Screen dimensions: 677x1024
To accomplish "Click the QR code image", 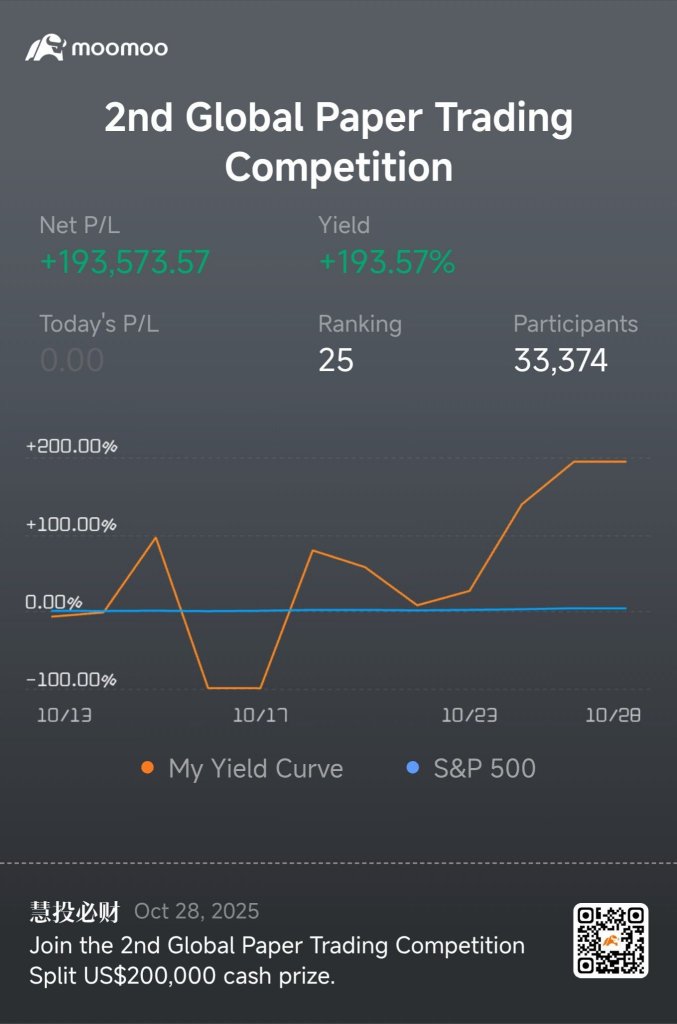I will pyautogui.click(x=610, y=940).
